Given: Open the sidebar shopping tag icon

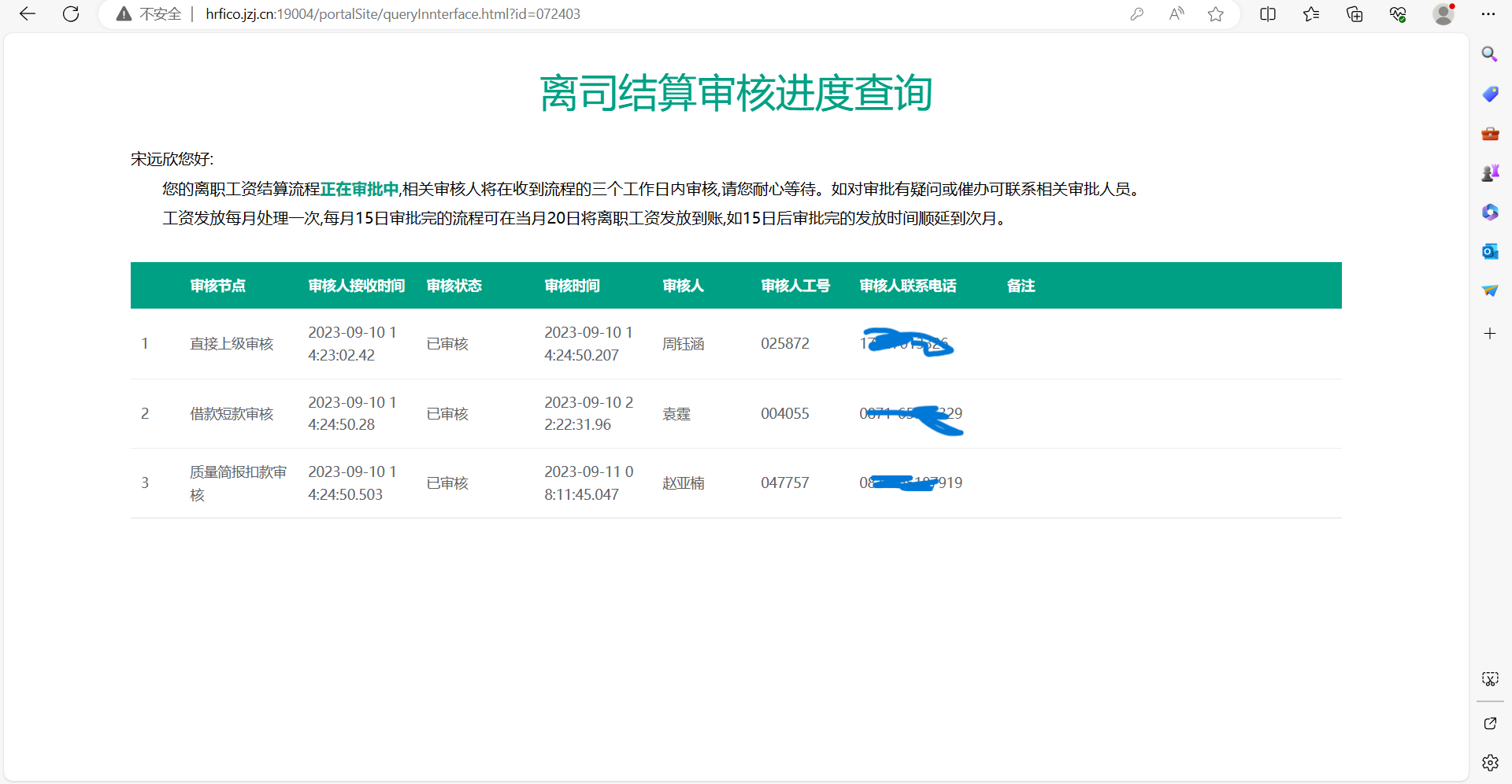Looking at the screenshot, I should 1490,94.
